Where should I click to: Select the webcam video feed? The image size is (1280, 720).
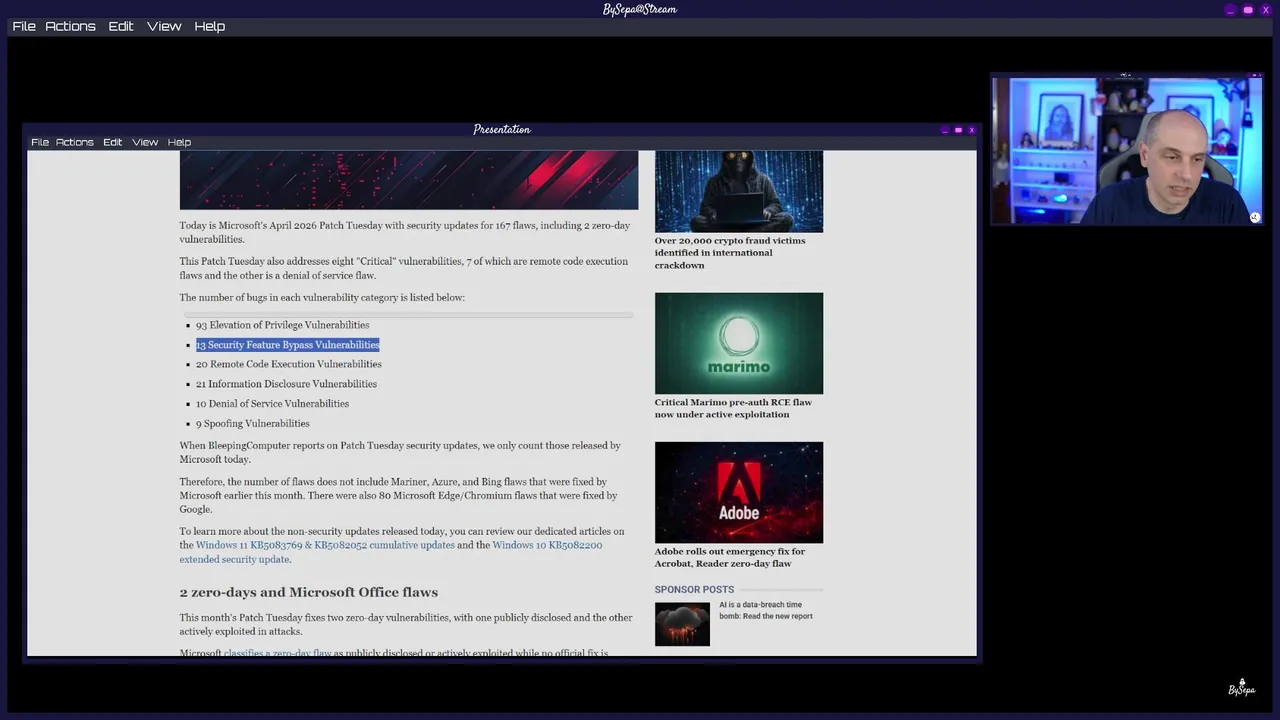click(x=1127, y=151)
